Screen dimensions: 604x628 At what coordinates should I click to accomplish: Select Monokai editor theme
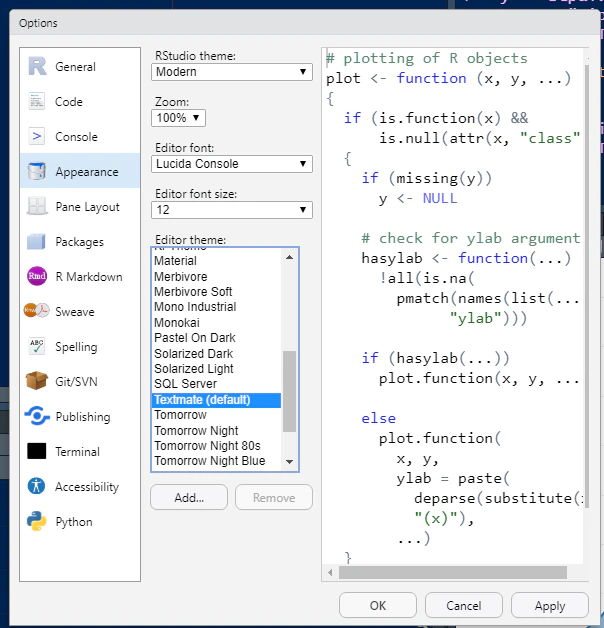click(217, 322)
